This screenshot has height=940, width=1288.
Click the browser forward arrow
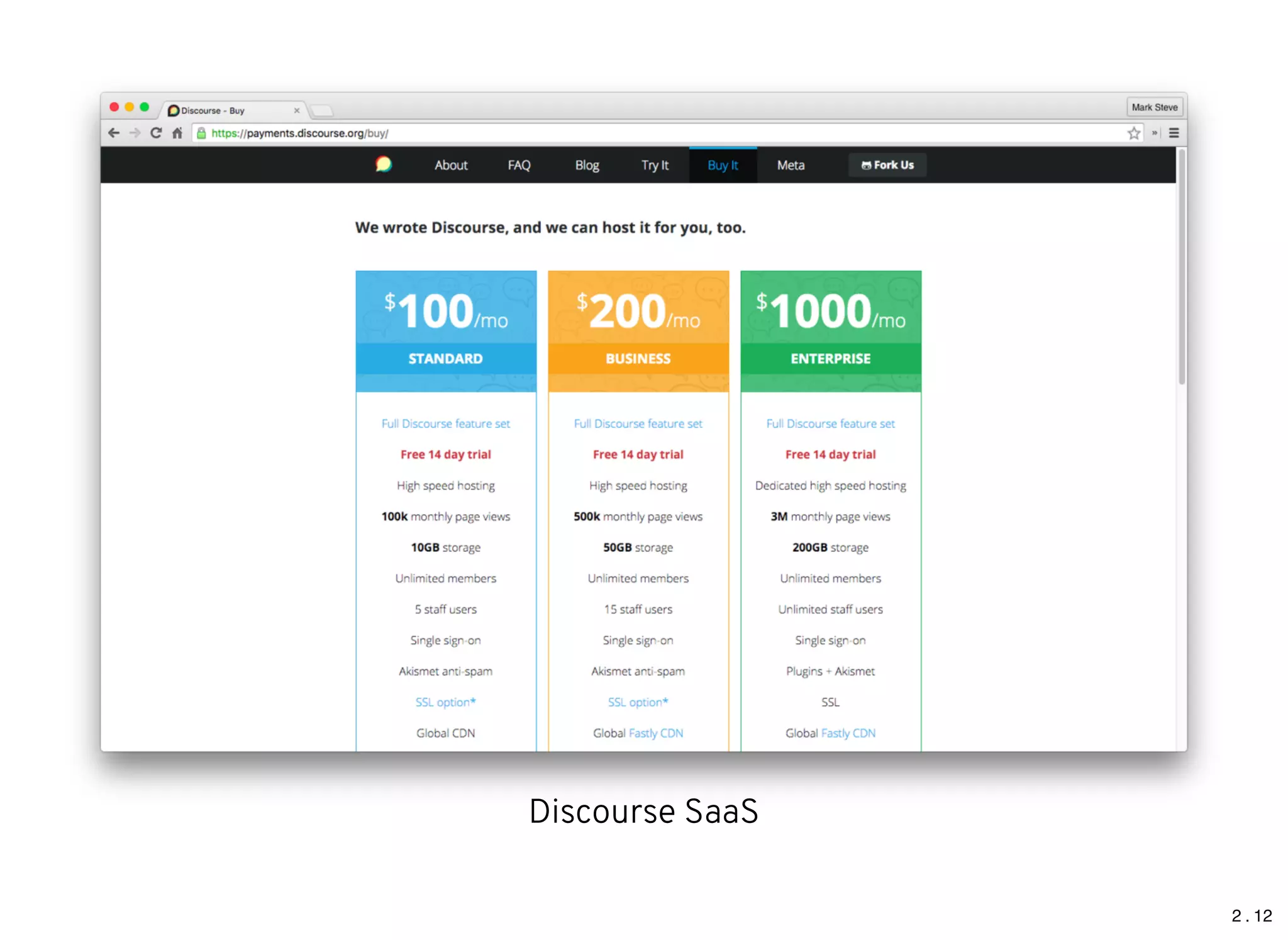point(135,133)
